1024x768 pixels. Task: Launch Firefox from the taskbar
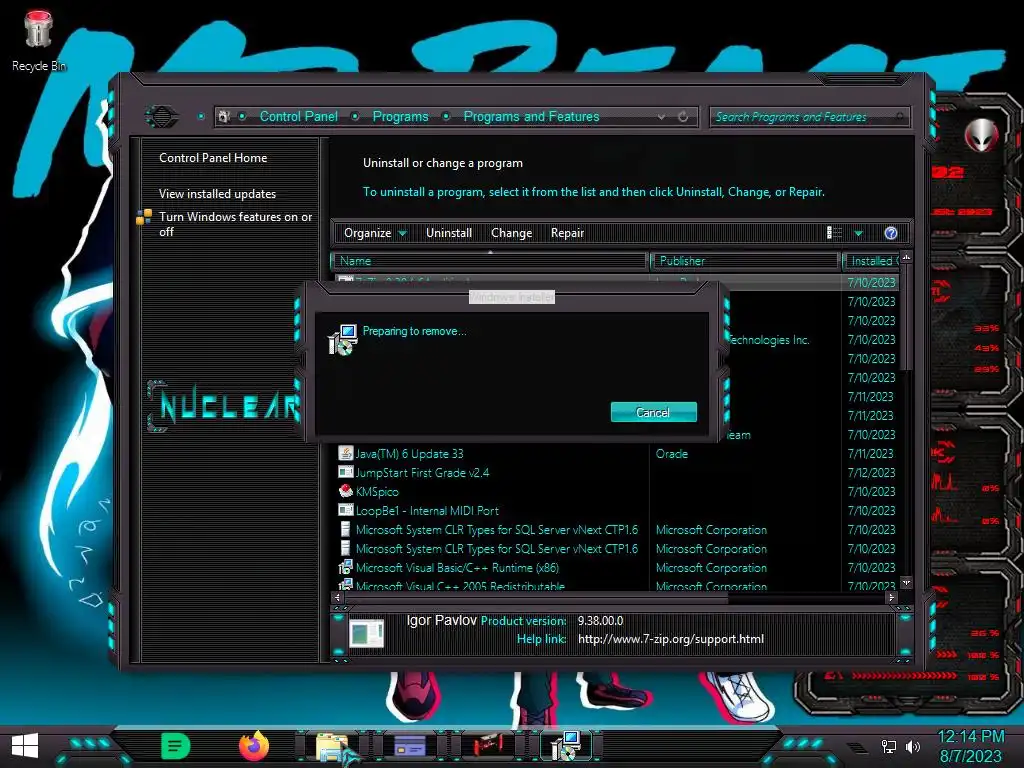pyautogui.click(x=254, y=746)
